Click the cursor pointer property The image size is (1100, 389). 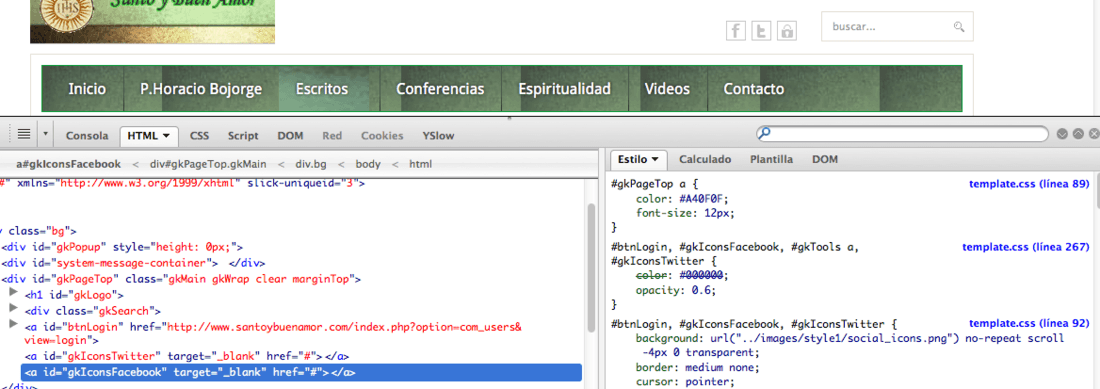[685, 382]
